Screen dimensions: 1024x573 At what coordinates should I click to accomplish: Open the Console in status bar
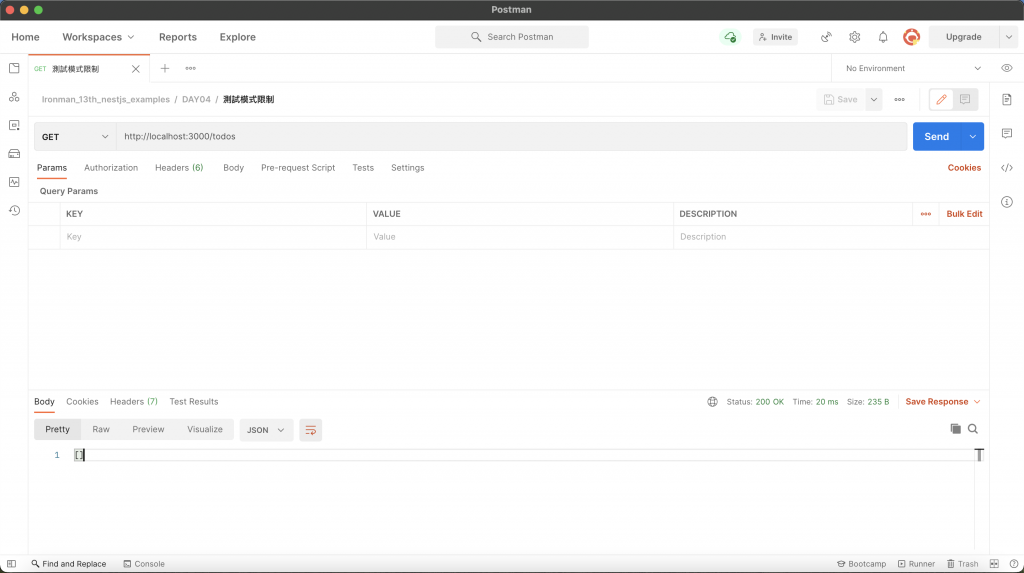pos(144,564)
